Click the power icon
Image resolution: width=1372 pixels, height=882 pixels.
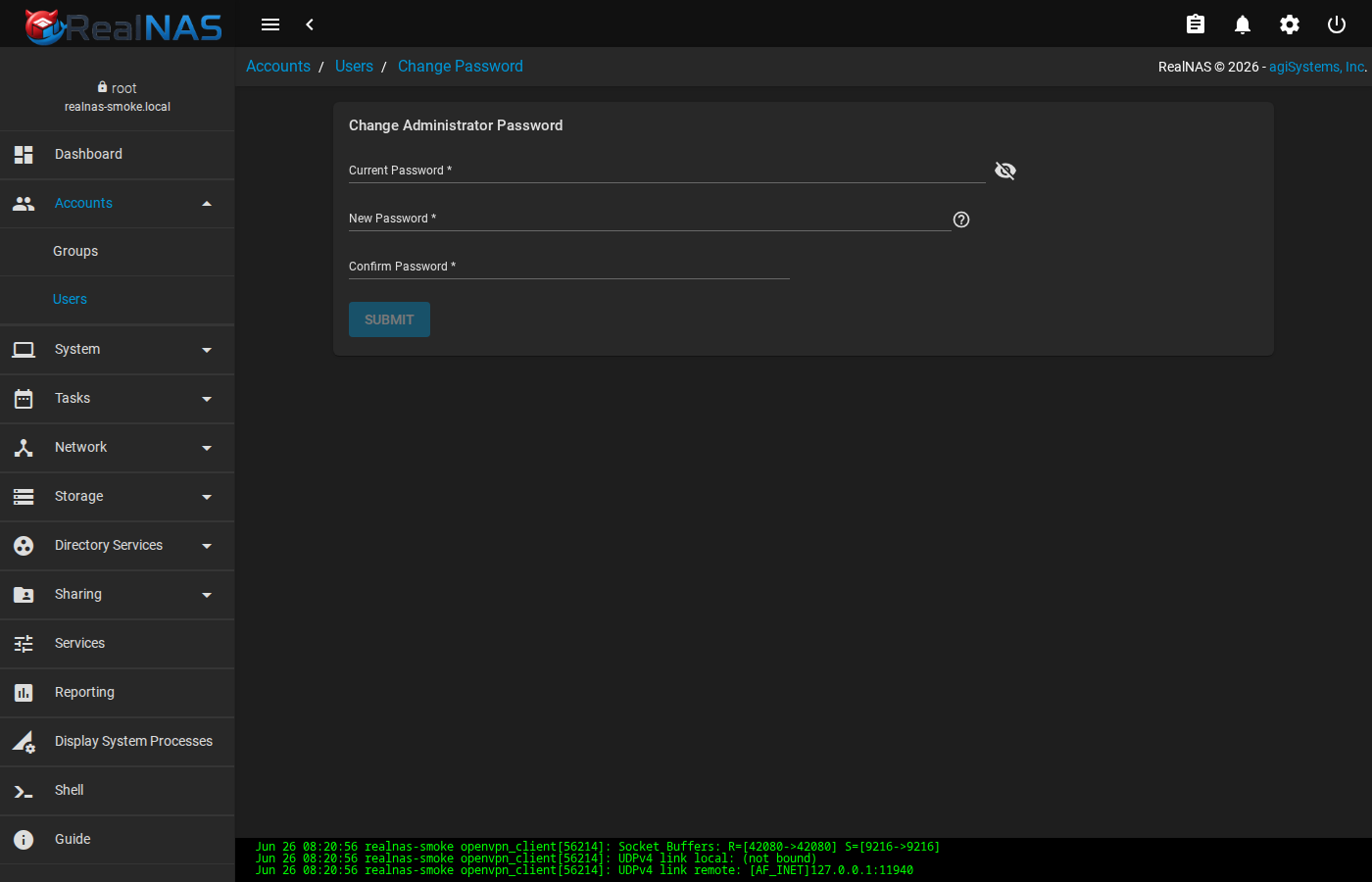point(1337,24)
